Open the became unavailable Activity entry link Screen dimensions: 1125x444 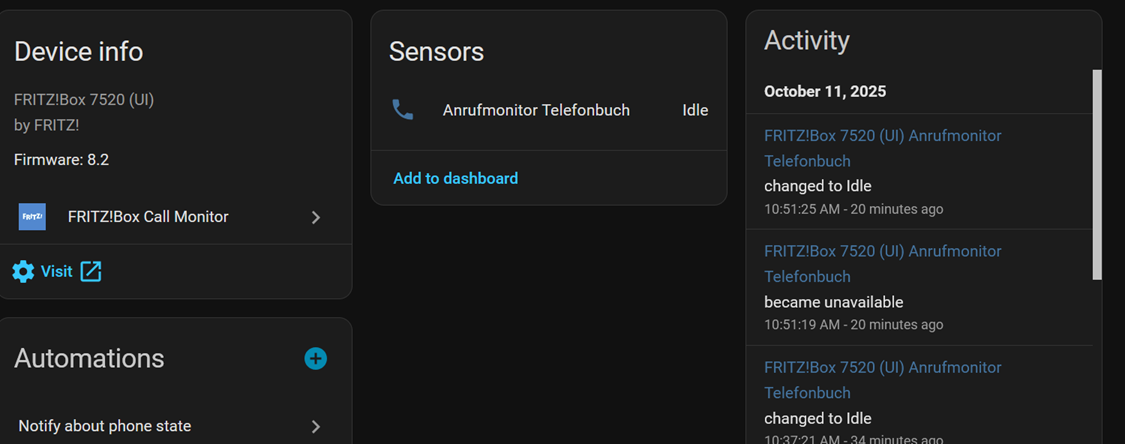click(882, 263)
